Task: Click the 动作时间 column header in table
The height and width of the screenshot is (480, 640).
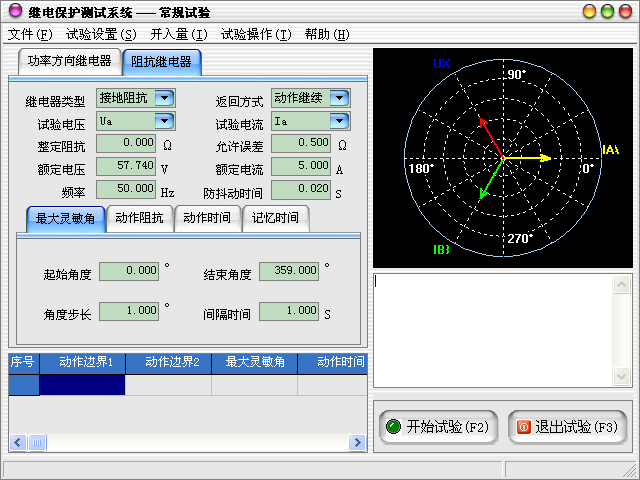Action: click(333, 363)
